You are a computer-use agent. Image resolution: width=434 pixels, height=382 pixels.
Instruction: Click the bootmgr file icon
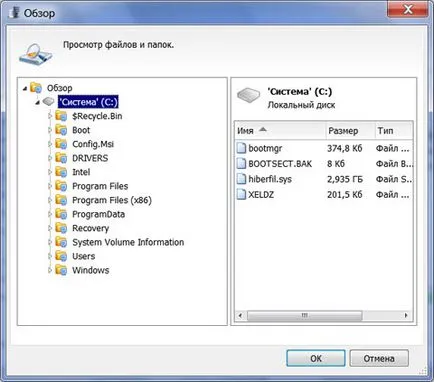(241, 148)
